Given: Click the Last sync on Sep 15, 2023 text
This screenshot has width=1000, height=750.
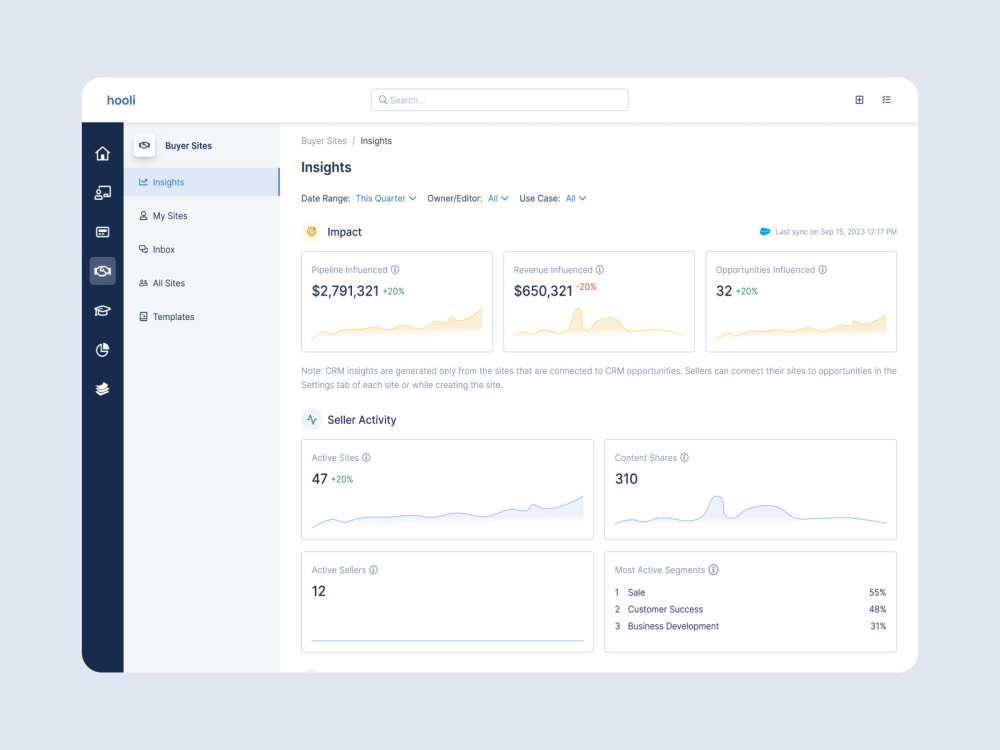Looking at the screenshot, I should click(835, 232).
